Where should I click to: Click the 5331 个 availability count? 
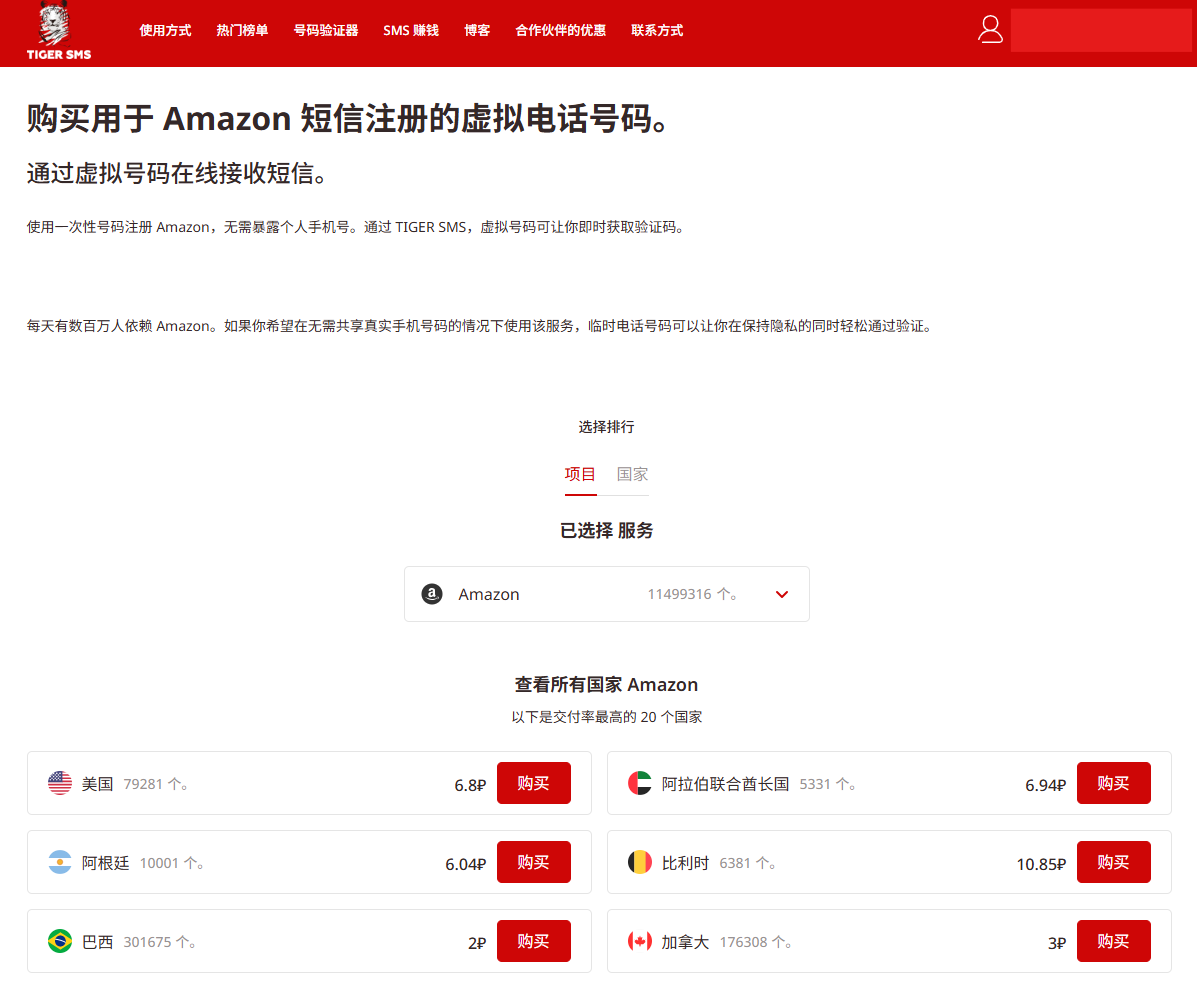pyautogui.click(x=828, y=784)
